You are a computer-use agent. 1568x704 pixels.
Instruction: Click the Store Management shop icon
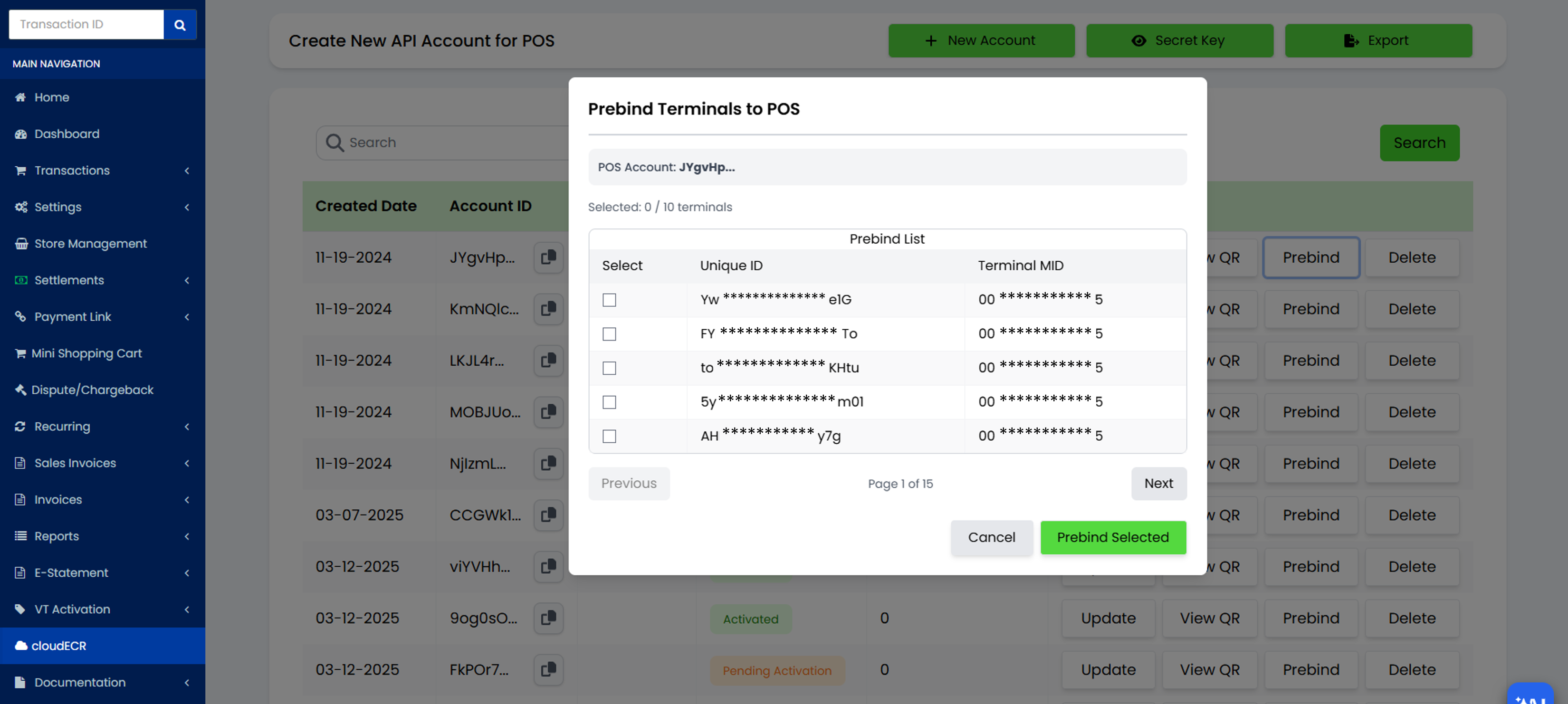tap(21, 243)
